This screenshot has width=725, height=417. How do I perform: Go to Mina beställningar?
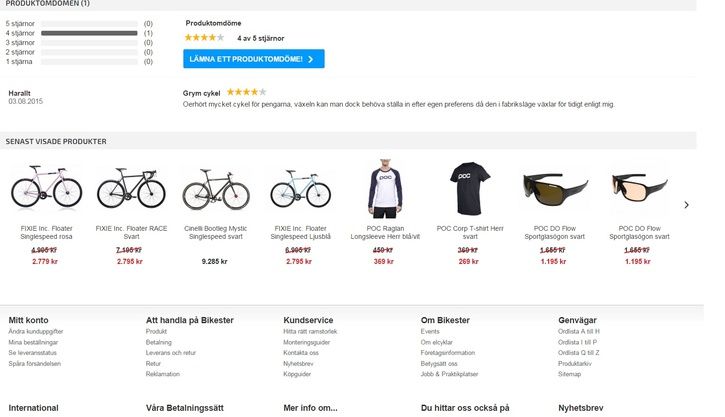point(33,342)
